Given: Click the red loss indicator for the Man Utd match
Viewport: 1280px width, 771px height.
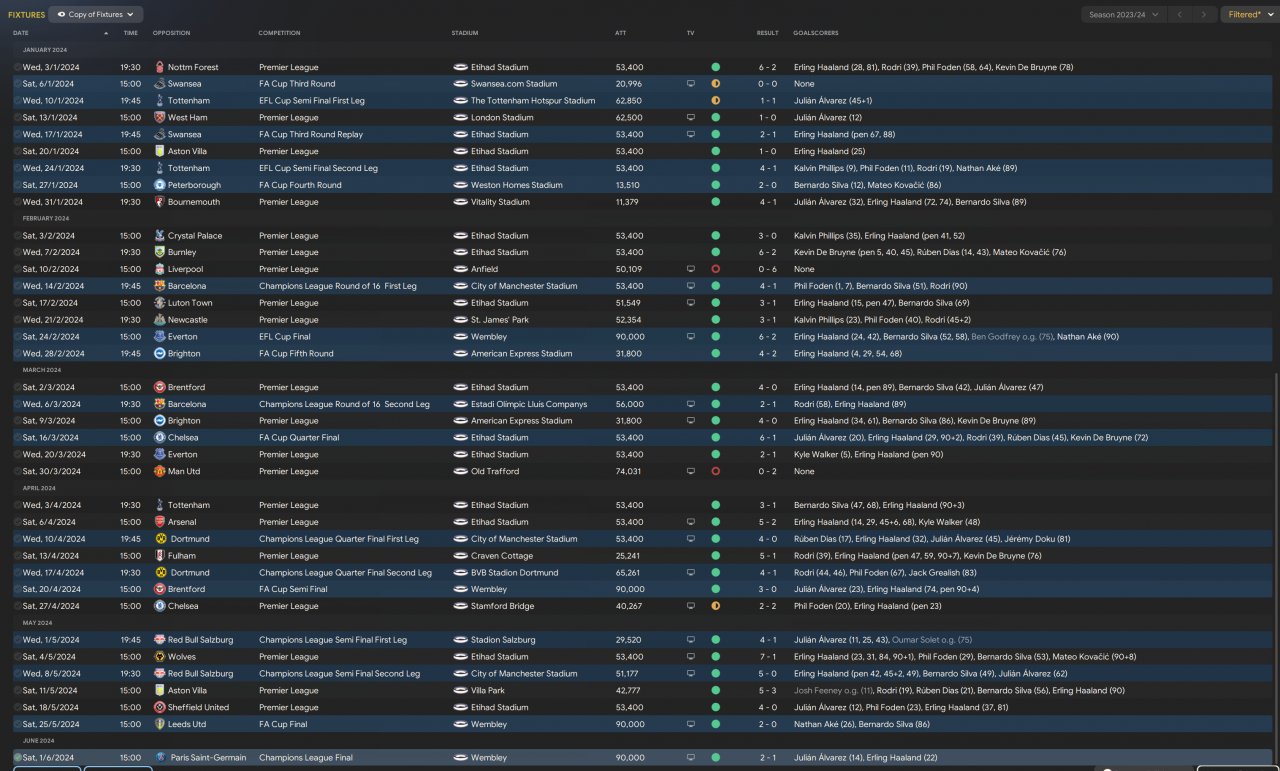Looking at the screenshot, I should [715, 471].
